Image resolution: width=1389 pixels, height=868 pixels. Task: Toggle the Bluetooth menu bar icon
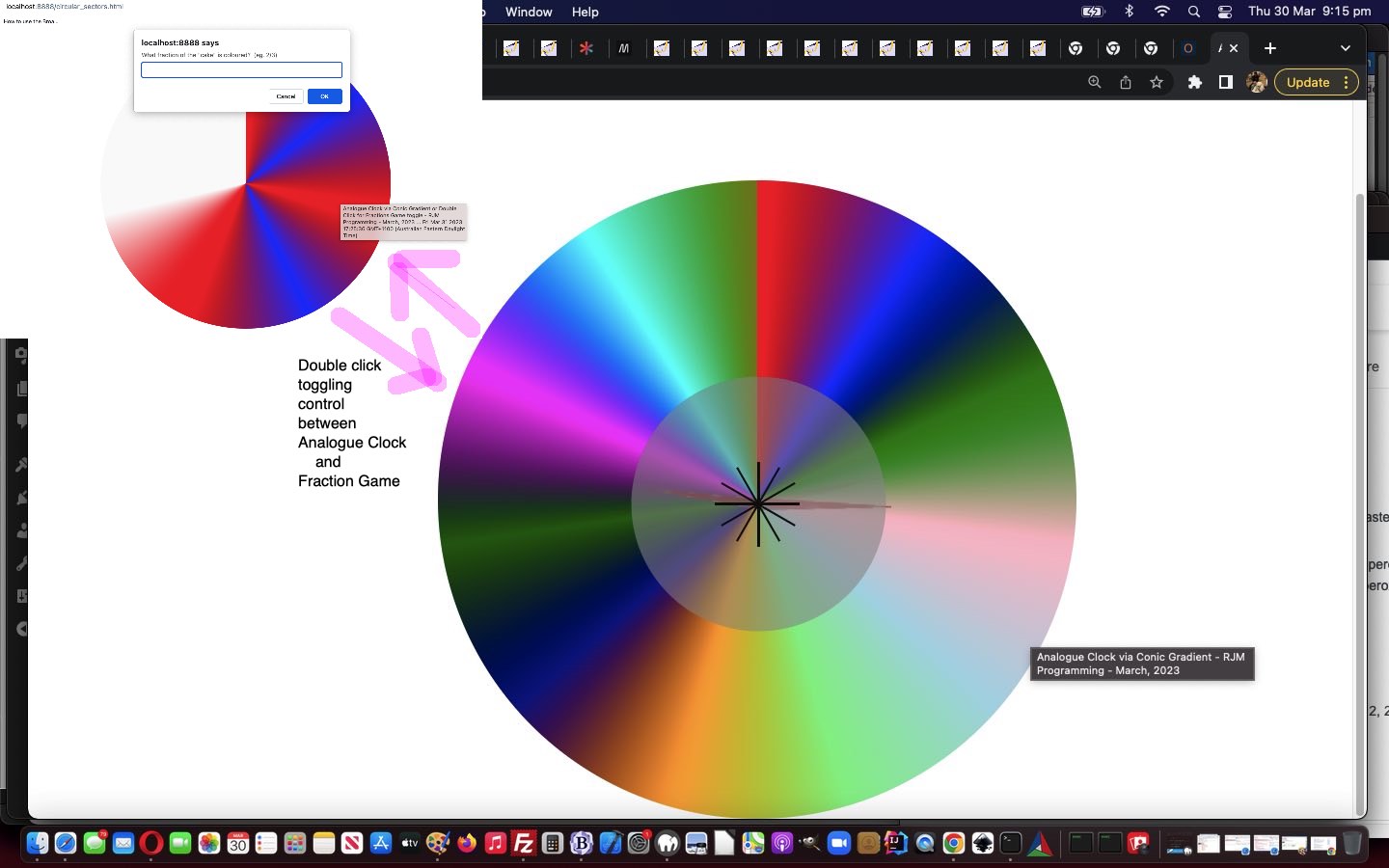click(1129, 12)
